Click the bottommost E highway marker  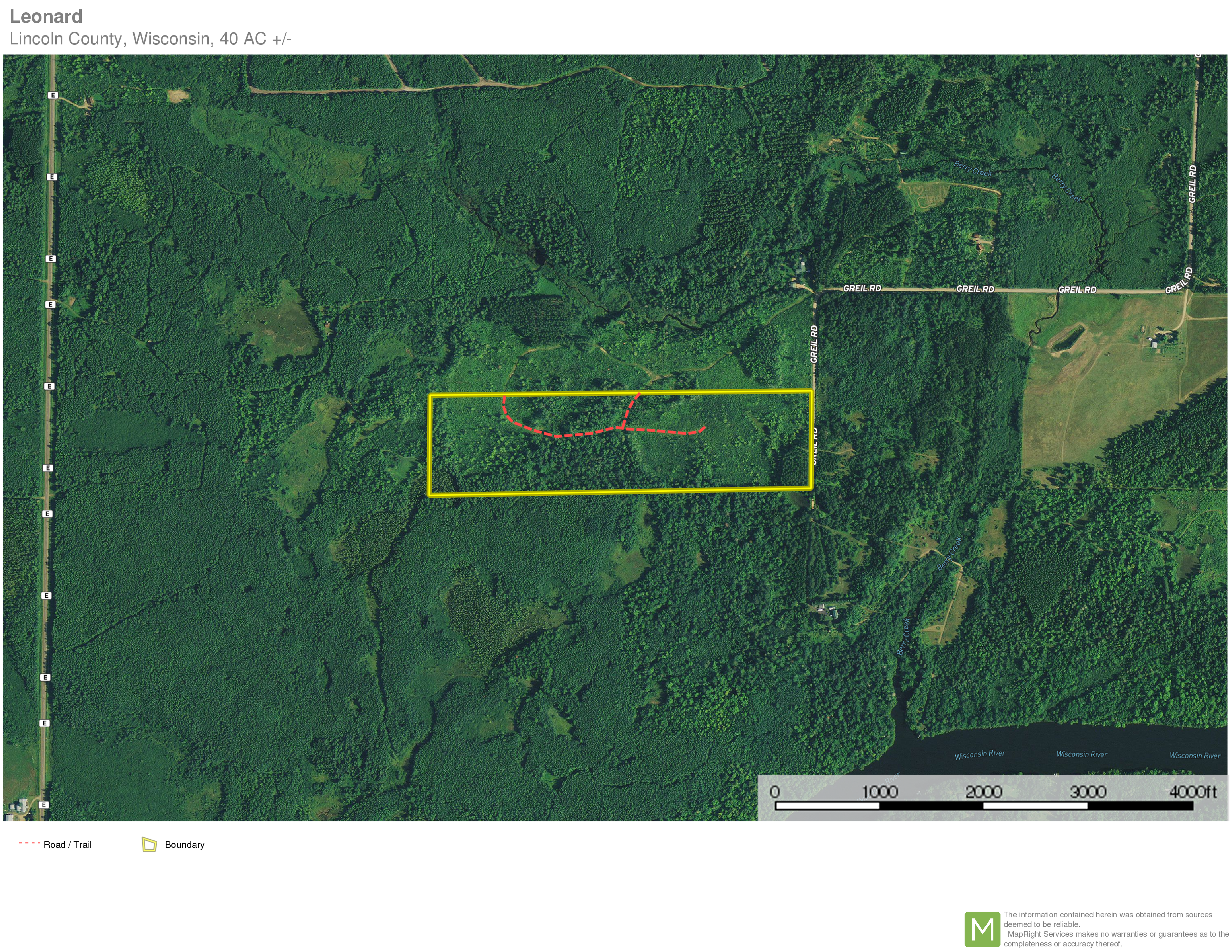(x=43, y=805)
